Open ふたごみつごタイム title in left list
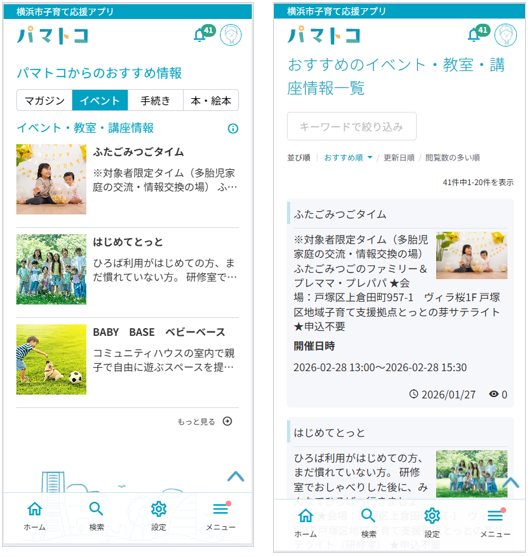This screenshot has height=557, width=530. [x=138, y=152]
